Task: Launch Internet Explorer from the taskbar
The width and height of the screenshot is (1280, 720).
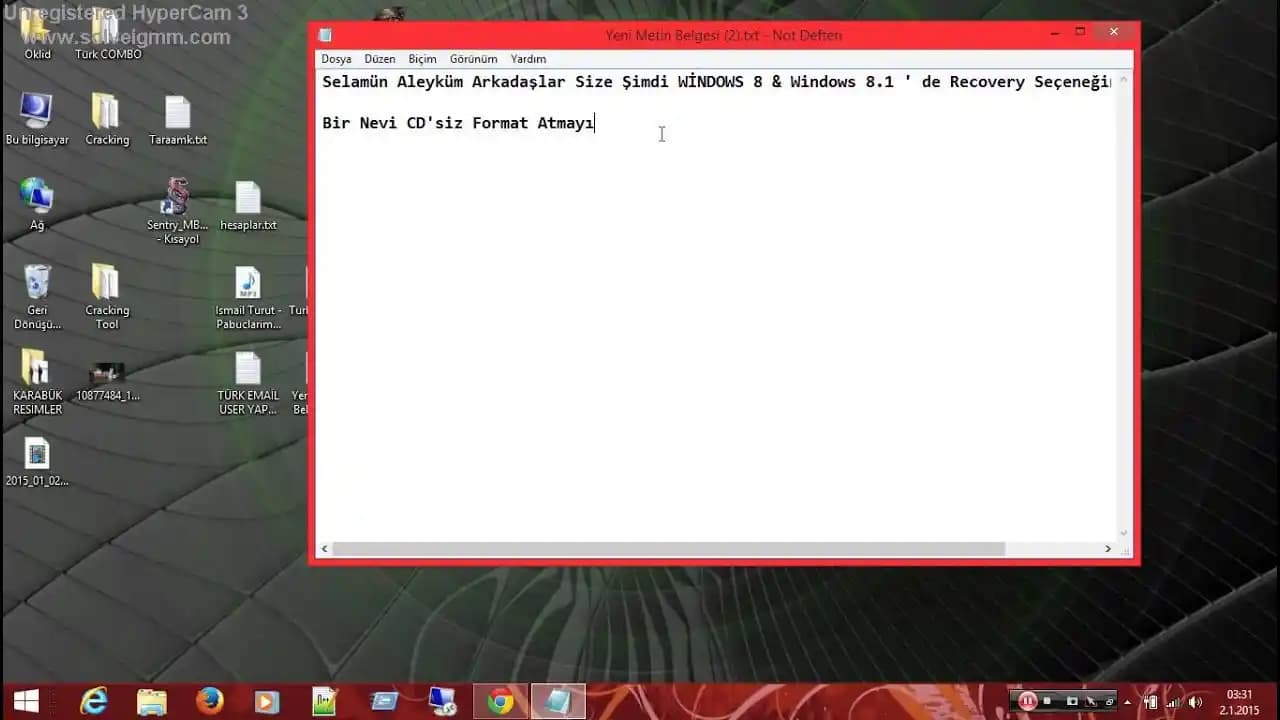Action: pos(93,701)
